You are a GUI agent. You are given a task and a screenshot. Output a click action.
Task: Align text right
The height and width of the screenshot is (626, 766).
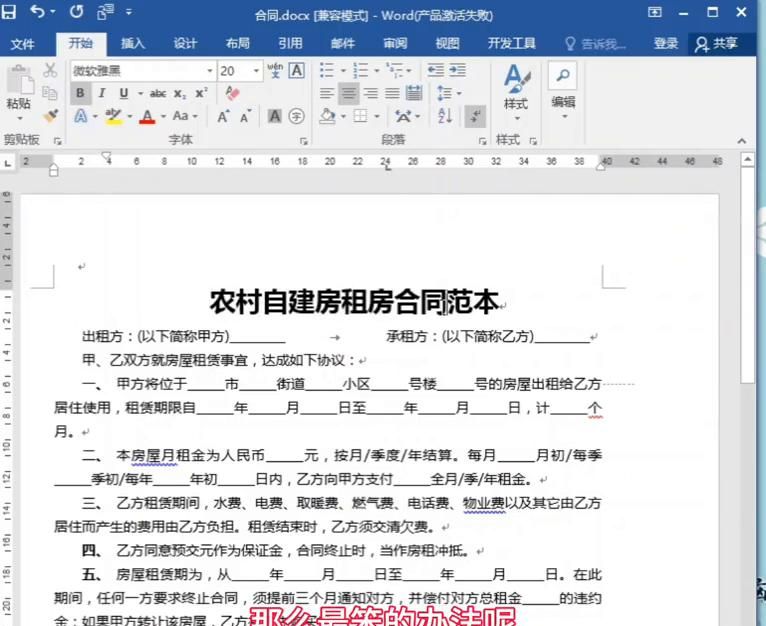point(371,93)
